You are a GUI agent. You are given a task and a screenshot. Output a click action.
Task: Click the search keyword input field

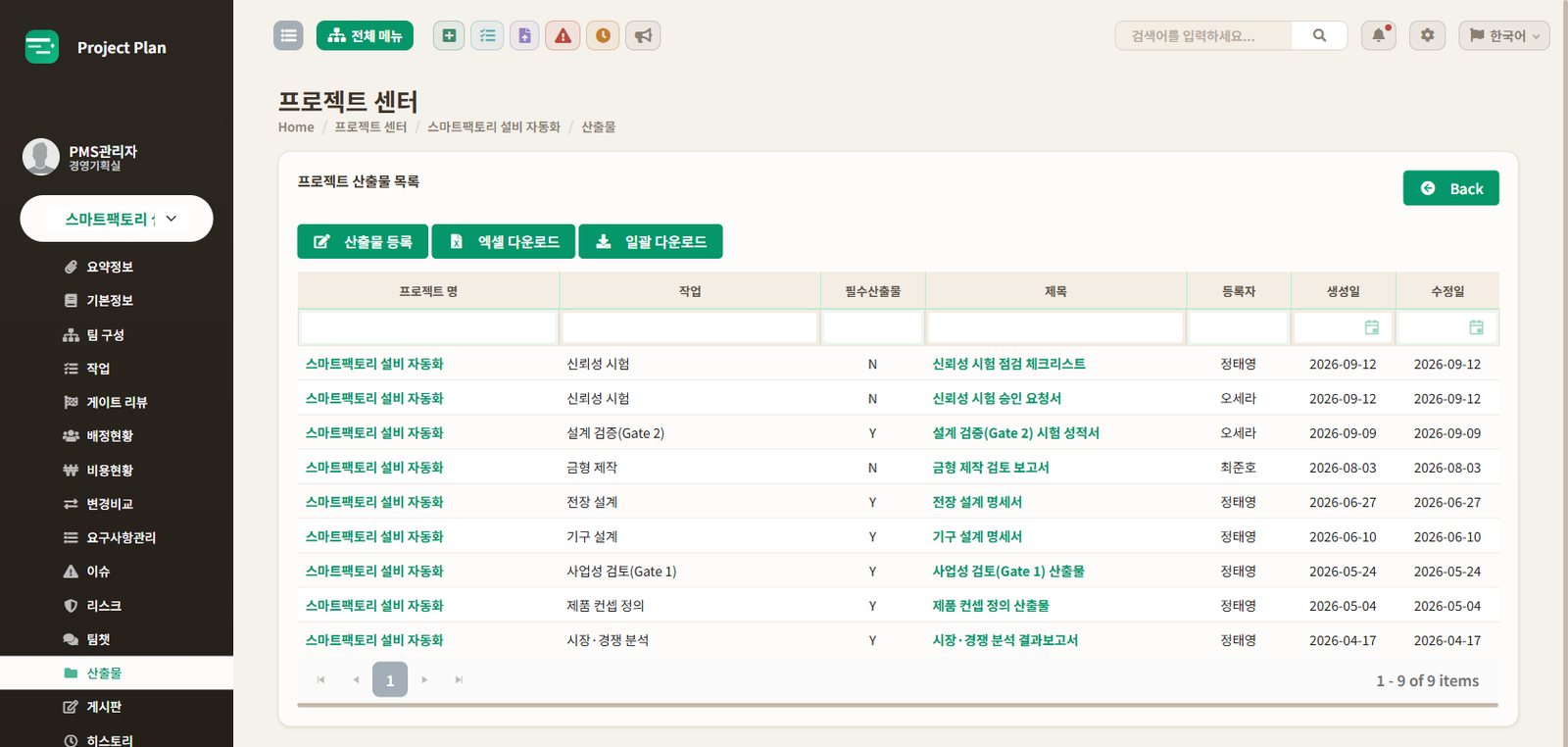tap(1203, 35)
